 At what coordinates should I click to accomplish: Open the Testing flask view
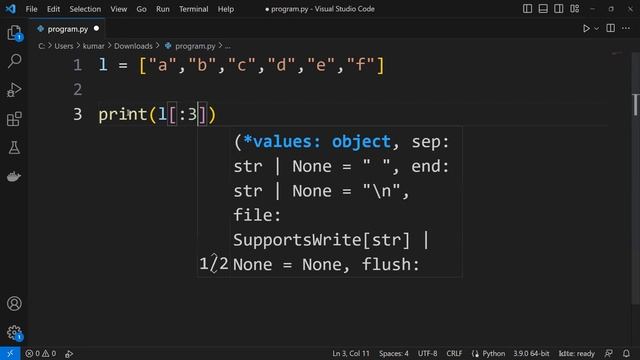[14, 148]
